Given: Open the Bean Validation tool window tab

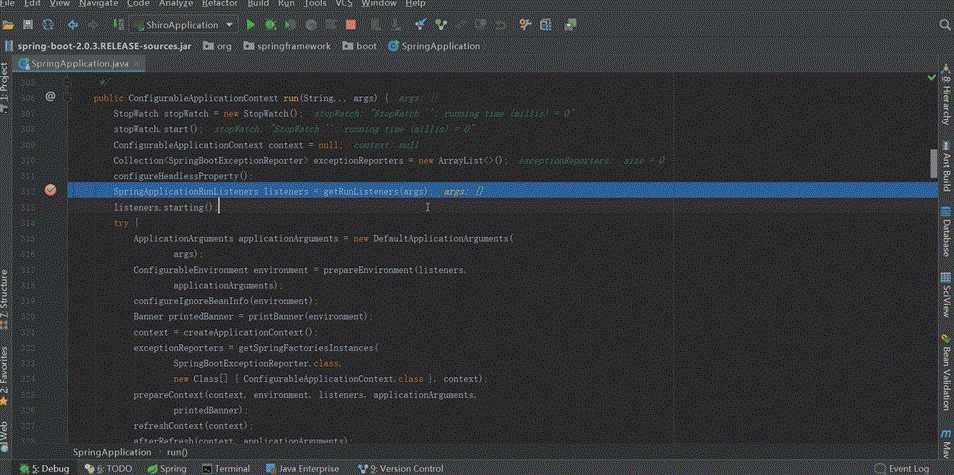Looking at the screenshot, I should (x=946, y=373).
